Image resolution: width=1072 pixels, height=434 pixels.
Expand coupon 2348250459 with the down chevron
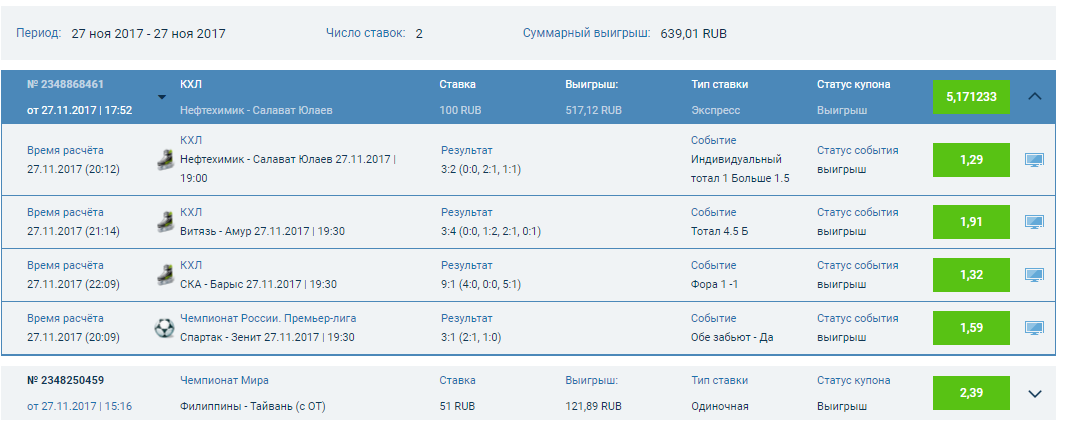[1035, 394]
